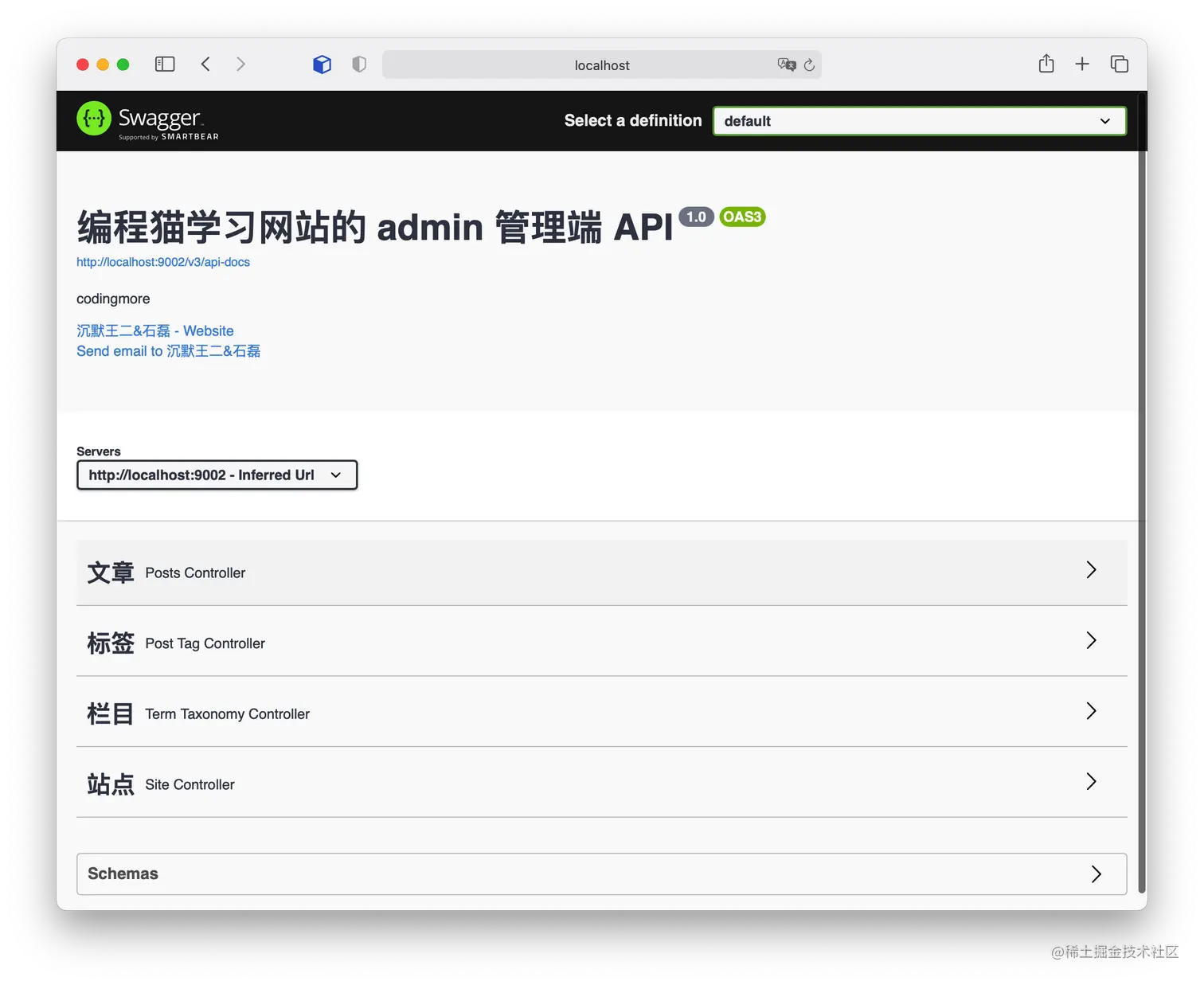The image size is (1204, 985).
Task: Click the 文章 Posts Controller title
Action: pyautogui.click(x=166, y=573)
